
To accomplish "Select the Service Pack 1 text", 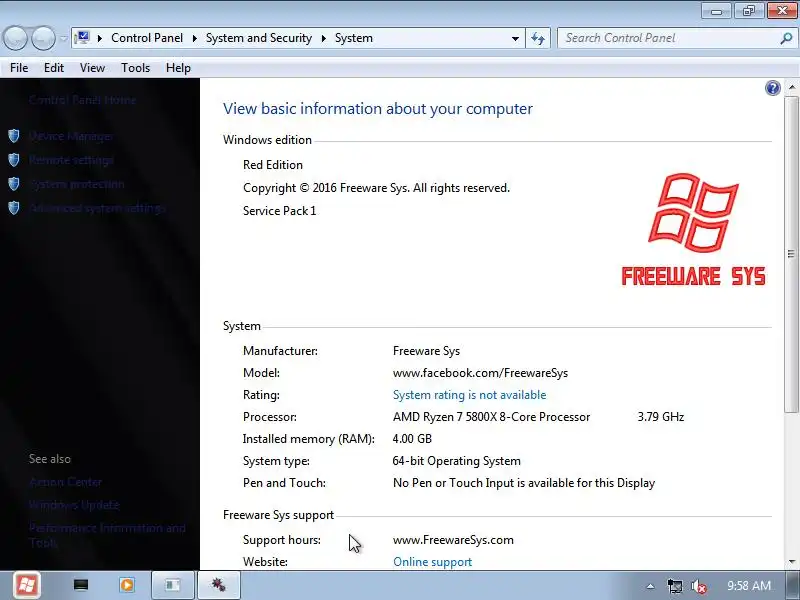I will (x=280, y=211).
